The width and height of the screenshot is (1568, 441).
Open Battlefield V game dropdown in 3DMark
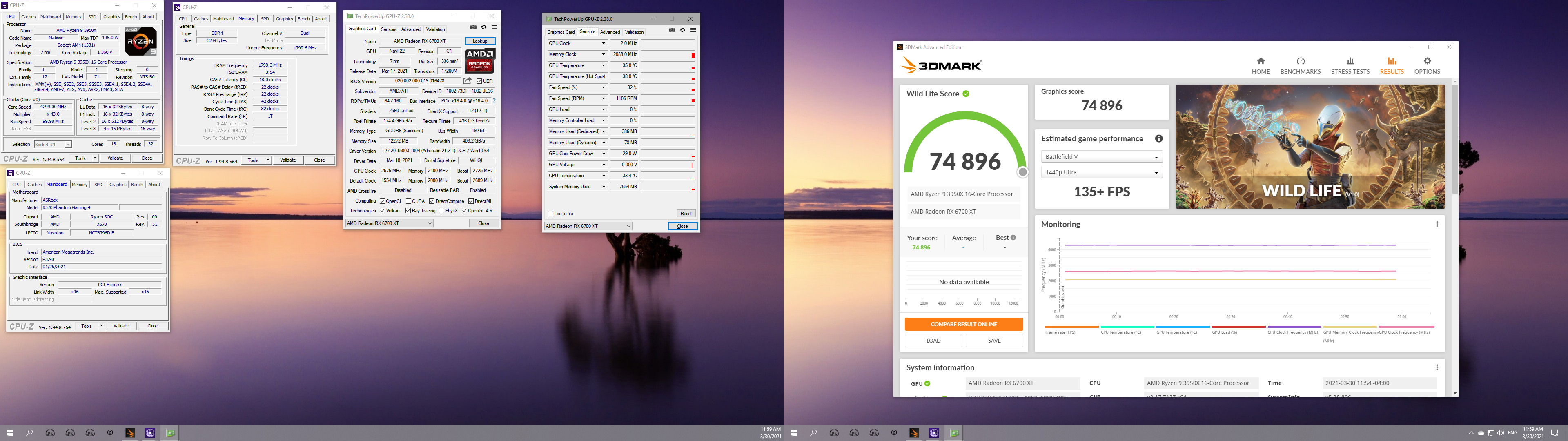(1102, 156)
